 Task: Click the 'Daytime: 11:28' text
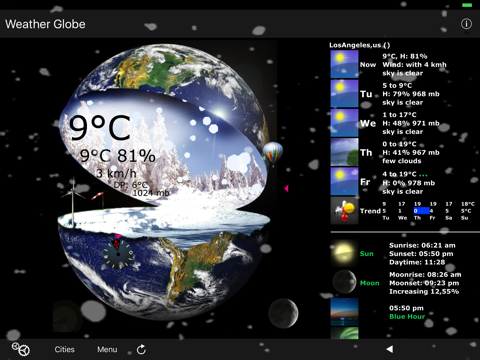click(417, 262)
